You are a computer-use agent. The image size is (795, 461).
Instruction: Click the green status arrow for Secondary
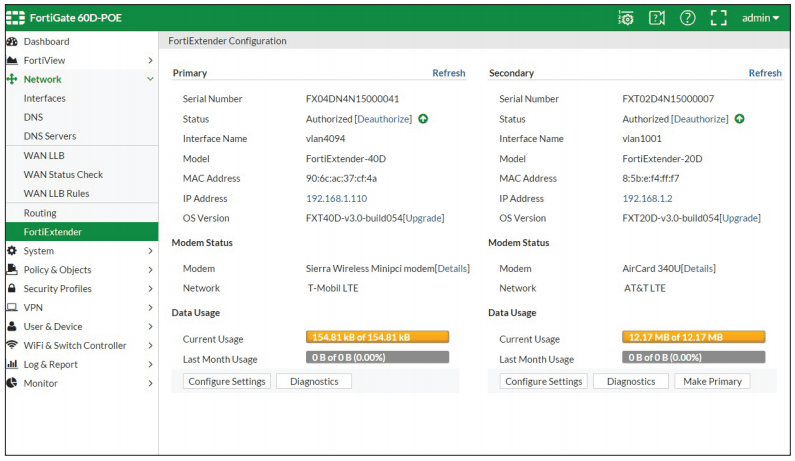click(x=739, y=119)
